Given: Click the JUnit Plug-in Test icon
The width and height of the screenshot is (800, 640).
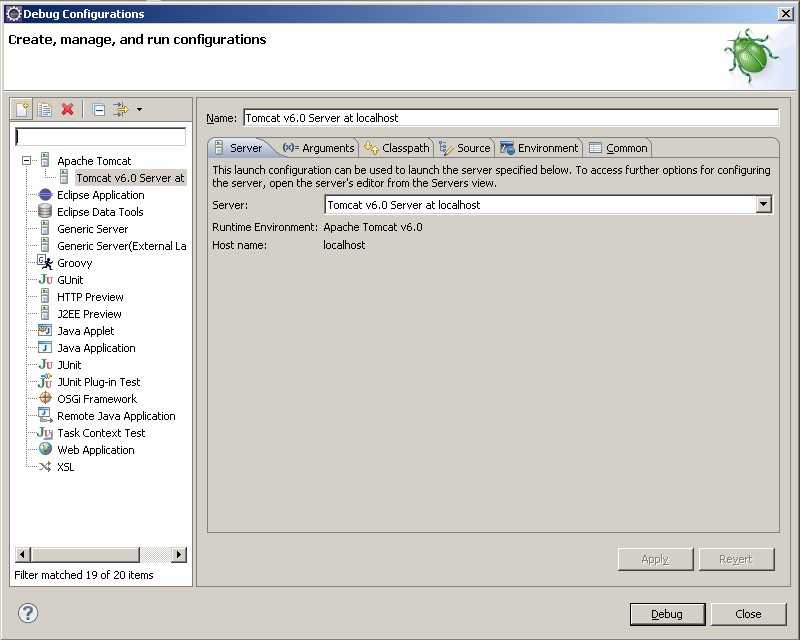Looking at the screenshot, I should click(45, 381).
